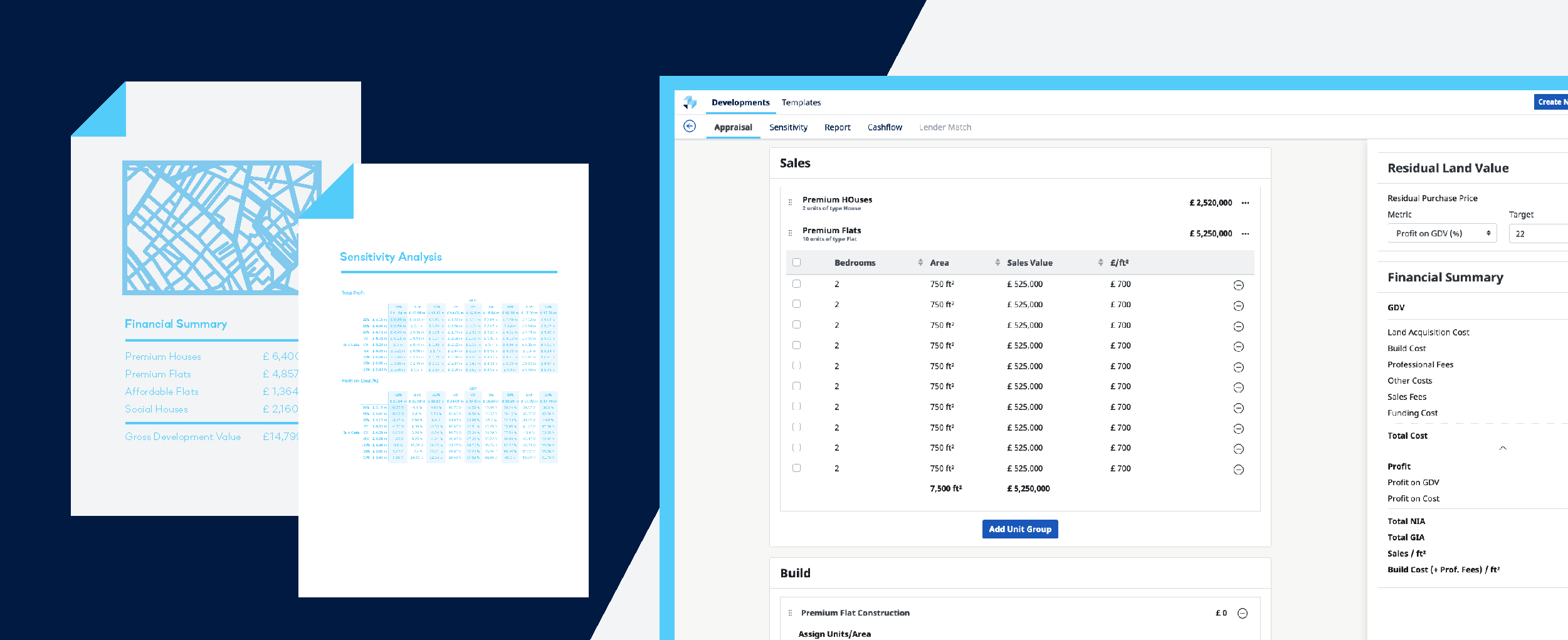Click the Create New button
Image resolution: width=1568 pixels, height=640 pixels.
click(x=1551, y=102)
